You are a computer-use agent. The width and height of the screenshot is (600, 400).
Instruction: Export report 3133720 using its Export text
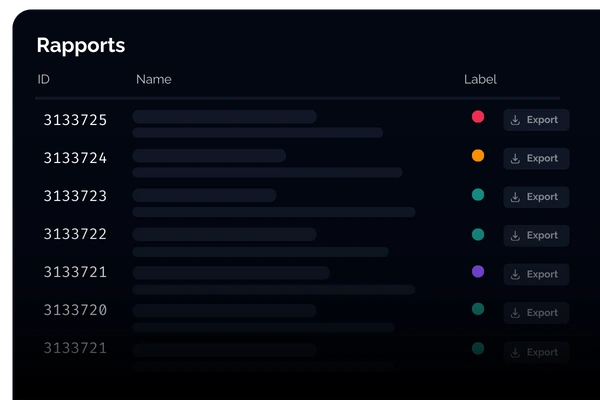click(x=542, y=313)
